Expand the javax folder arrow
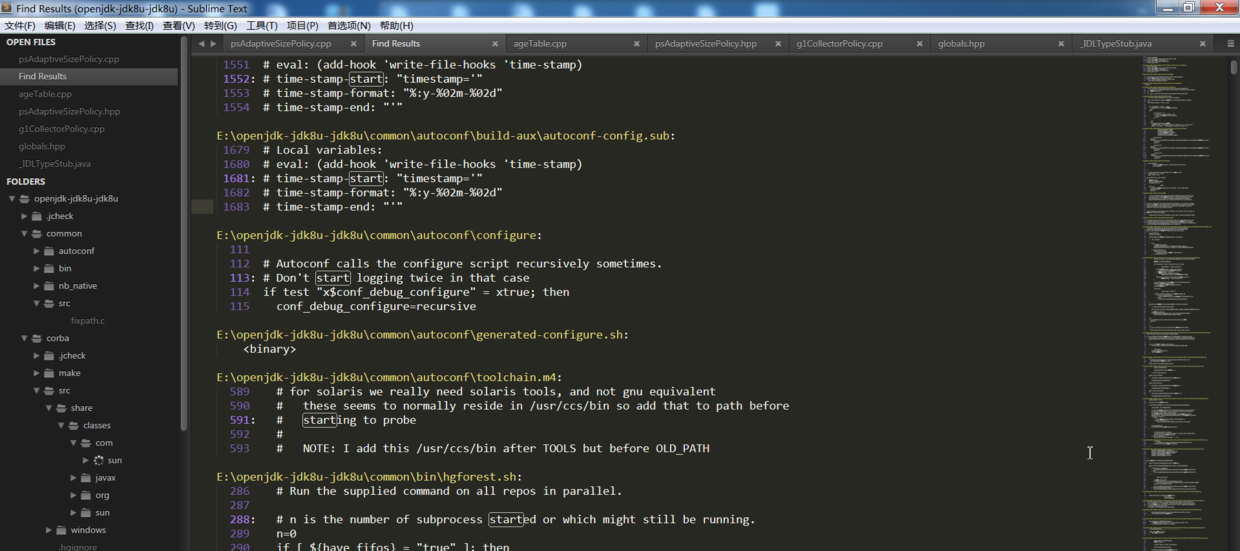This screenshot has height=551, width=1240. tap(72, 478)
